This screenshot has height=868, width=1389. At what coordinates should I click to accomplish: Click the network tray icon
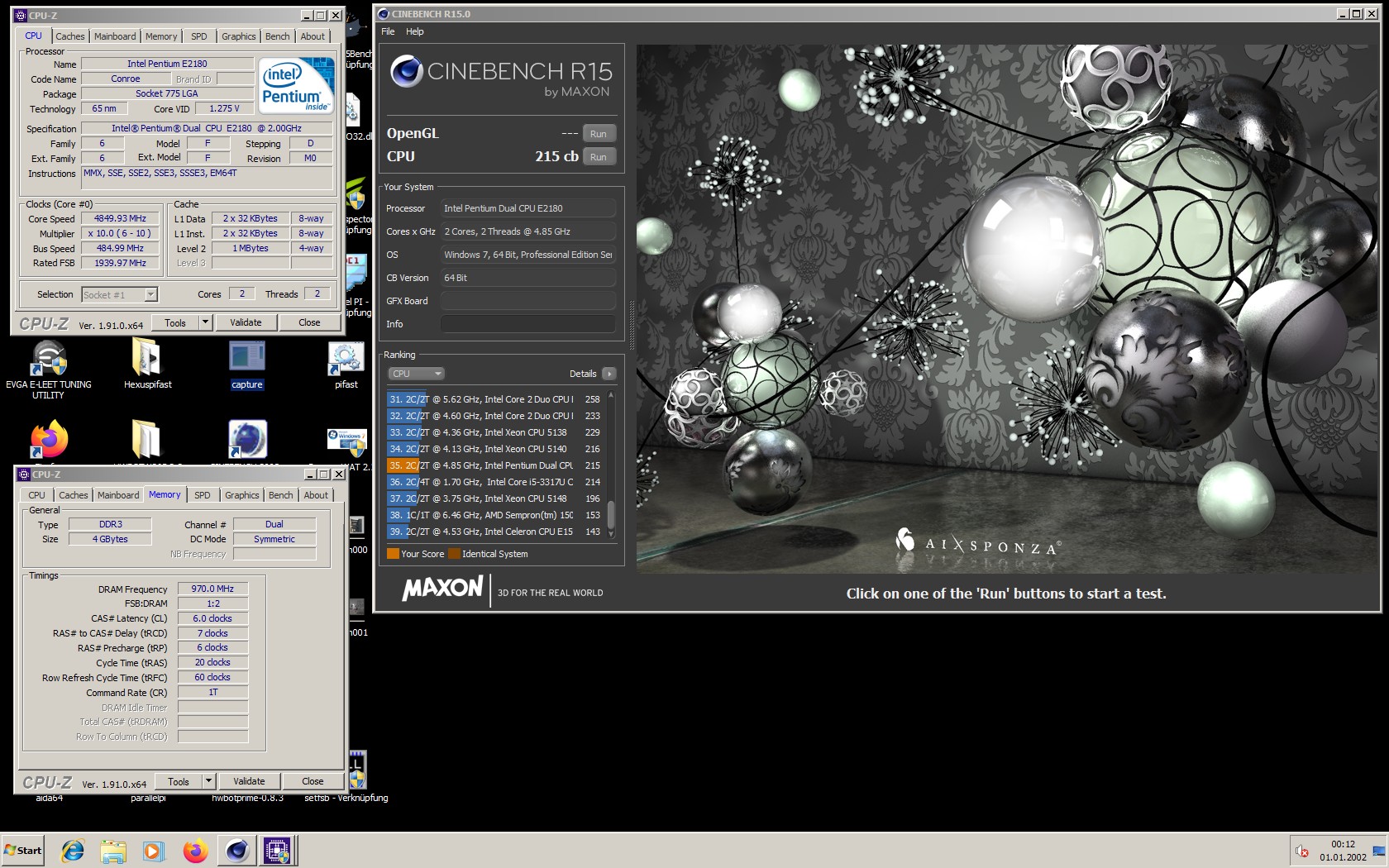point(1379,851)
